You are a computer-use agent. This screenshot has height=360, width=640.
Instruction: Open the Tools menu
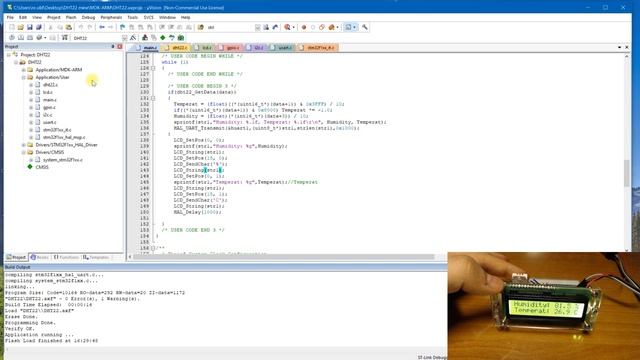coord(132,17)
